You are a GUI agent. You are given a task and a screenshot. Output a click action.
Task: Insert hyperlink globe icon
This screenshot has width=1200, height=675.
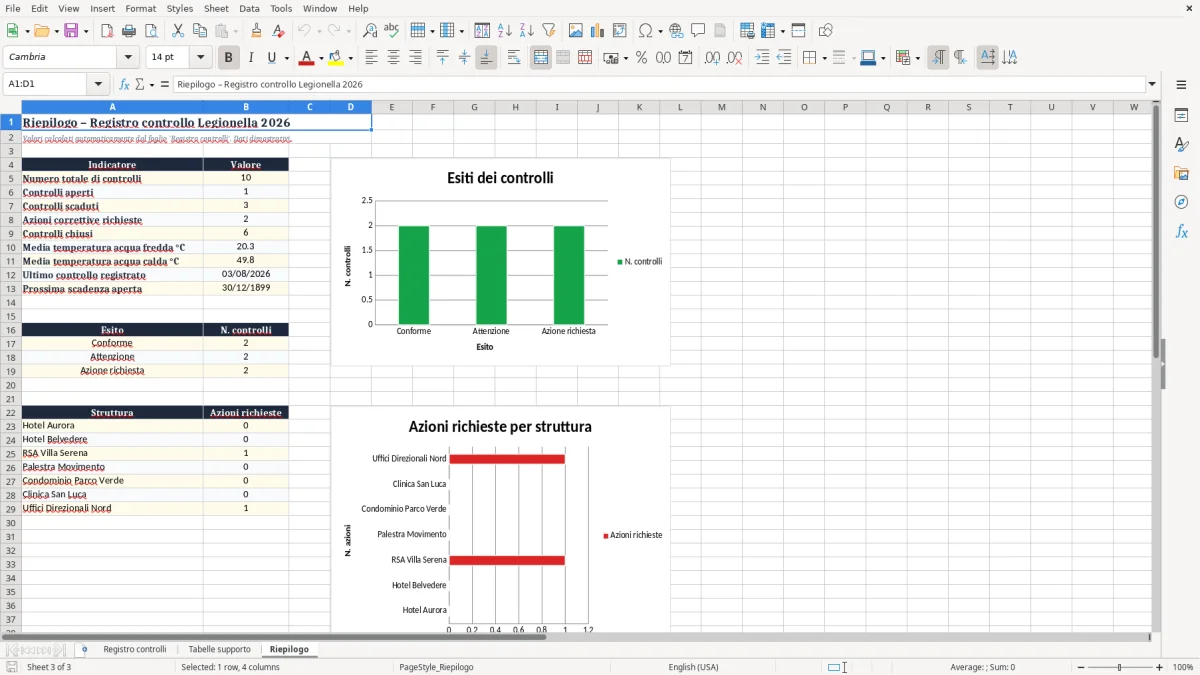pos(676,31)
